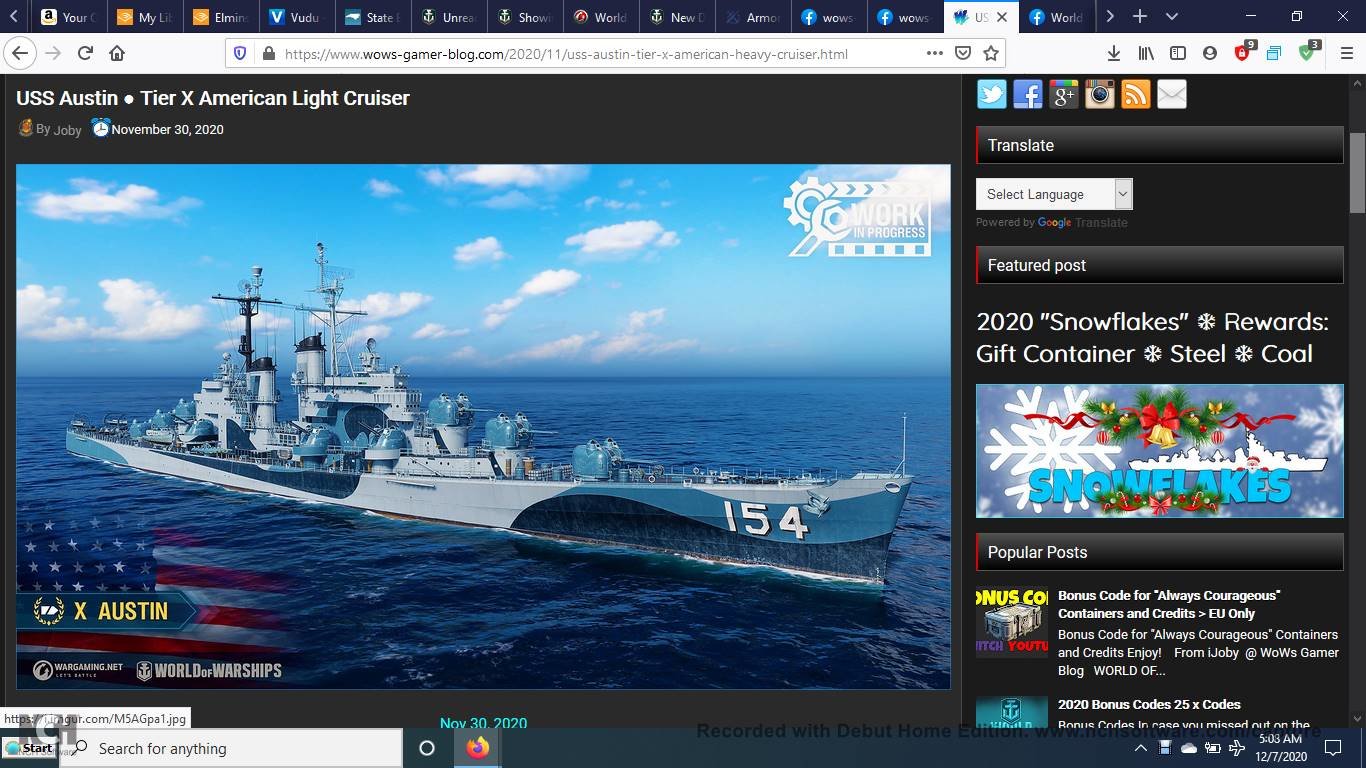The image size is (1366, 768).
Task: Open the USS Austin ship image
Action: 483,426
